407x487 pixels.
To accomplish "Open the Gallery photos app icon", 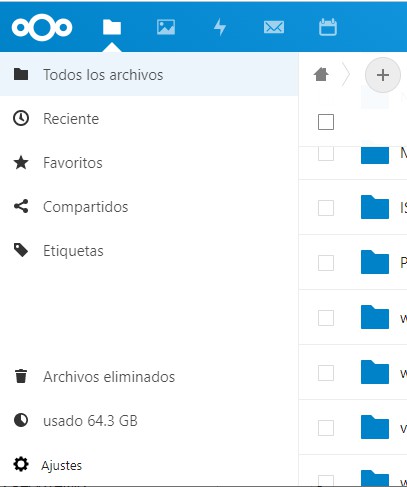I will 166,27.
